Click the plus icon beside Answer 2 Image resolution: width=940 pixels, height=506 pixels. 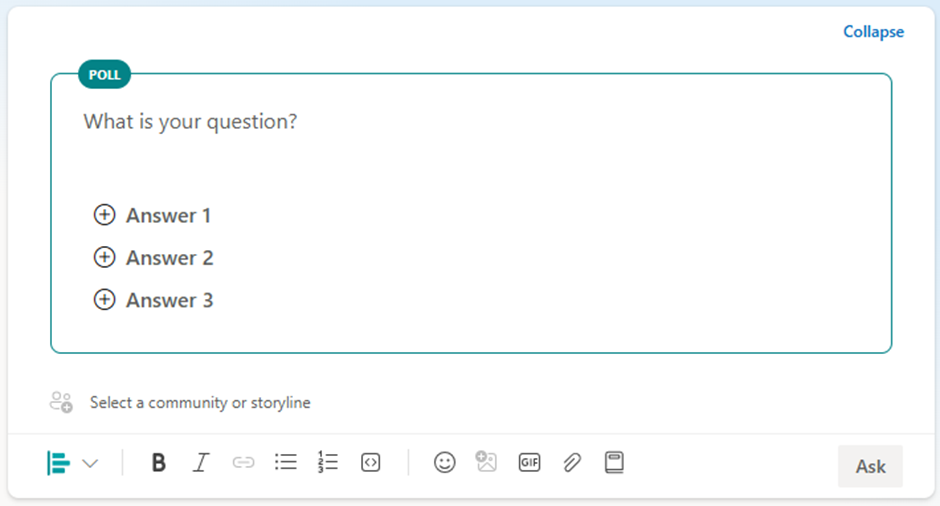click(x=104, y=258)
